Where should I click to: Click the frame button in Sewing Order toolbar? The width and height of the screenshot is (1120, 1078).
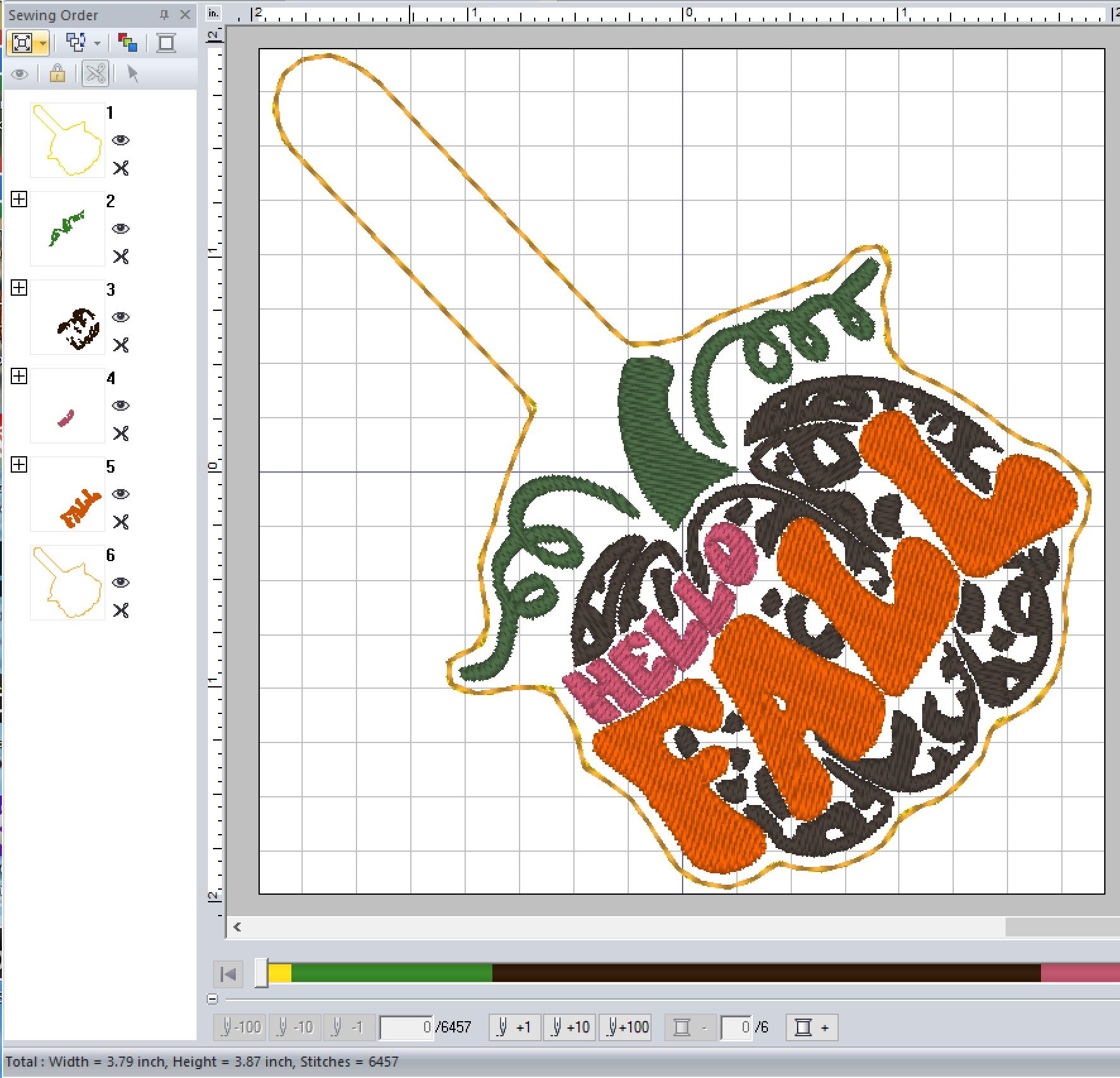coord(166,43)
